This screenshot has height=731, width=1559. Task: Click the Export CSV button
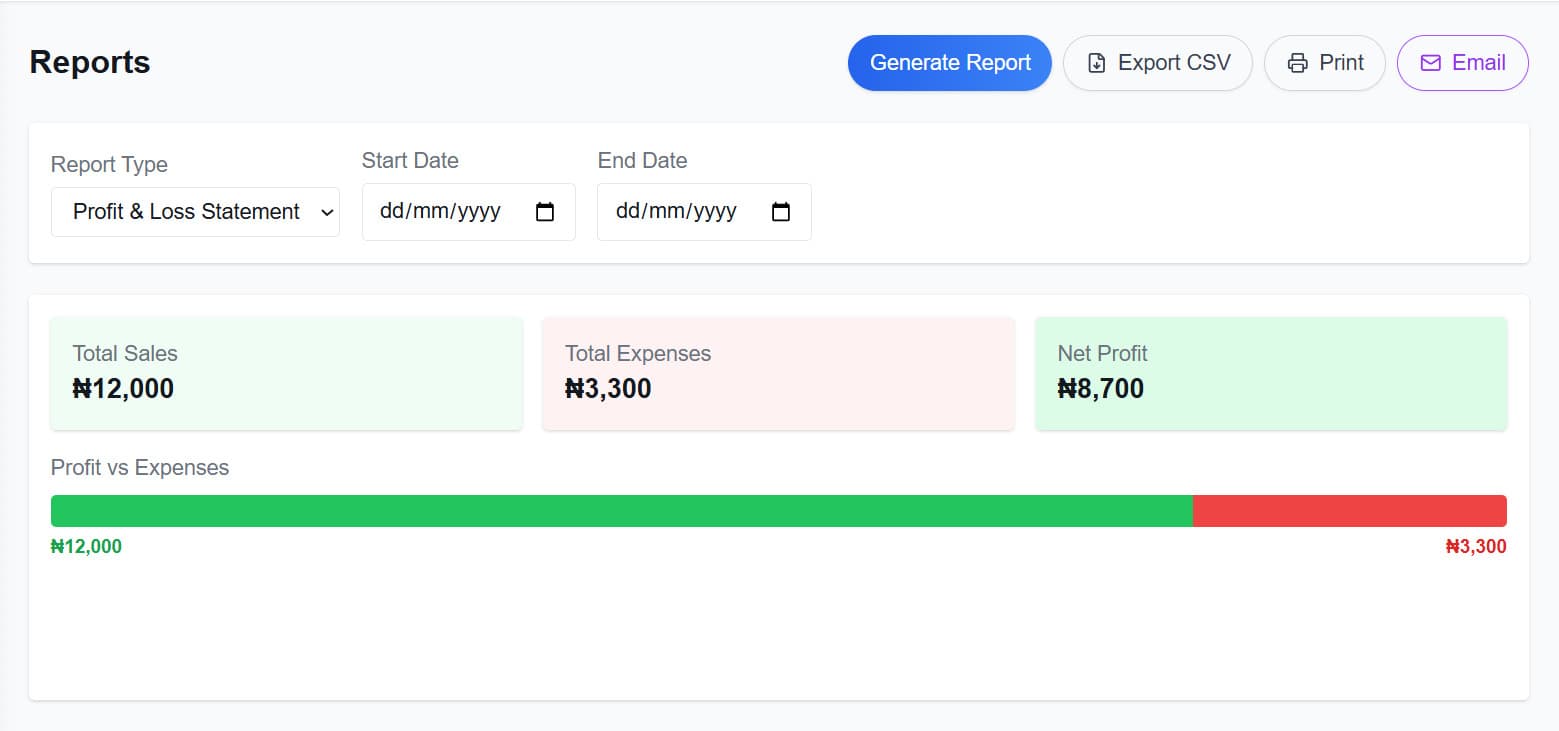point(1157,62)
